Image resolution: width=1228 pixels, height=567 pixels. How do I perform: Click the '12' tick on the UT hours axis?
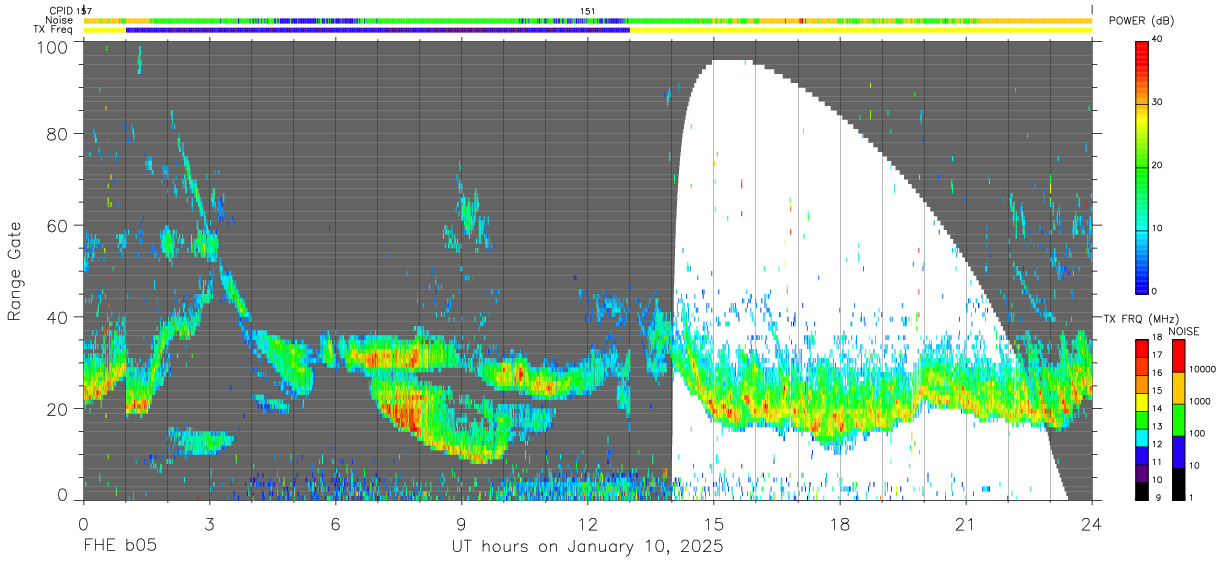coord(588,523)
